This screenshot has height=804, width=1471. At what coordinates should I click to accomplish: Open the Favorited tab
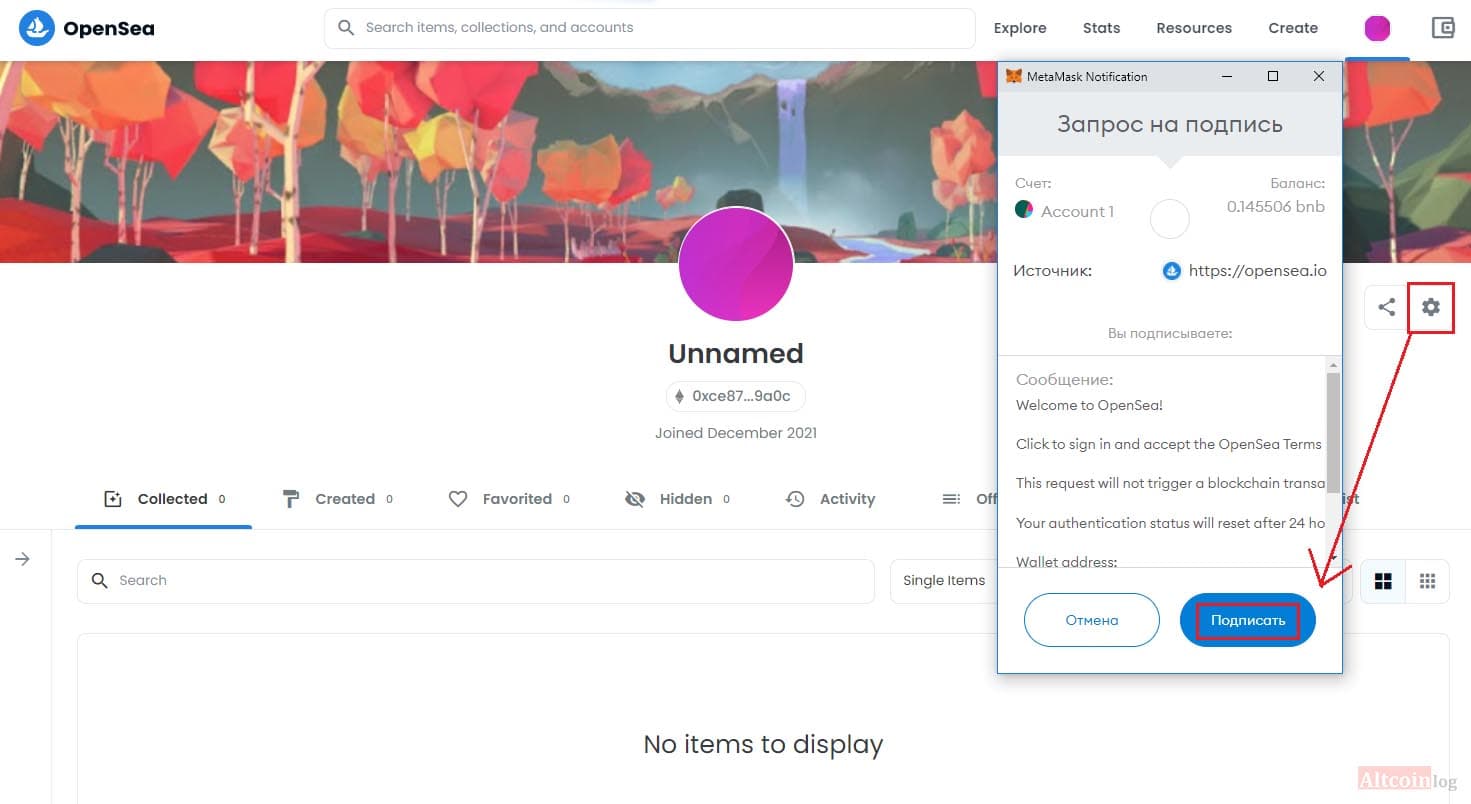pyautogui.click(x=509, y=499)
